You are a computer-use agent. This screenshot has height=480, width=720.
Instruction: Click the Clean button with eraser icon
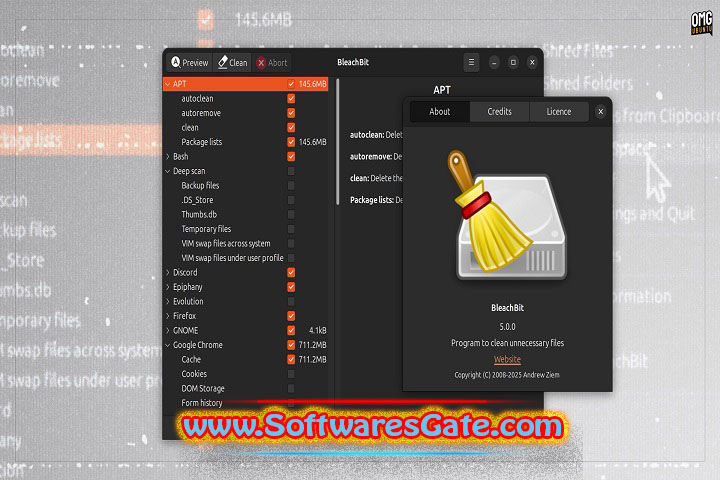[x=232, y=62]
